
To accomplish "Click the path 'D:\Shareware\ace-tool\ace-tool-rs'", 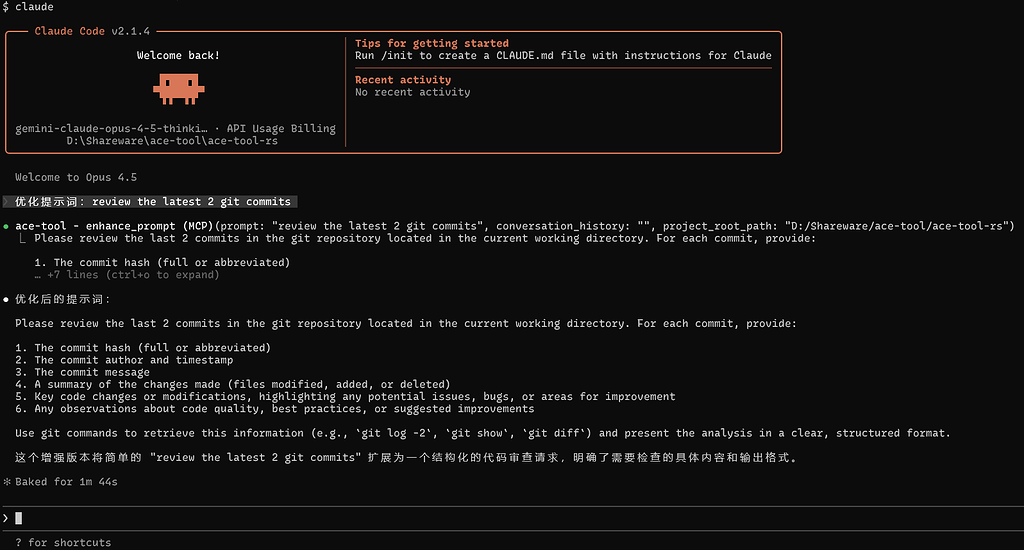I will [172, 140].
